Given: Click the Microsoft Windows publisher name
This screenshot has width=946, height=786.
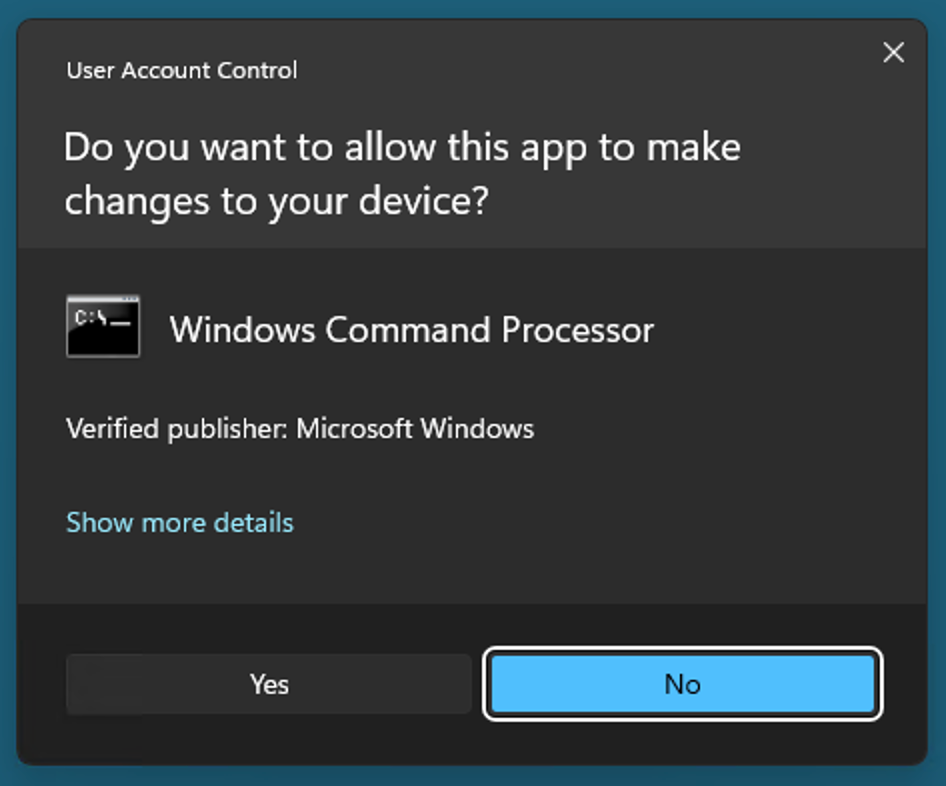Looking at the screenshot, I should pos(415,429).
